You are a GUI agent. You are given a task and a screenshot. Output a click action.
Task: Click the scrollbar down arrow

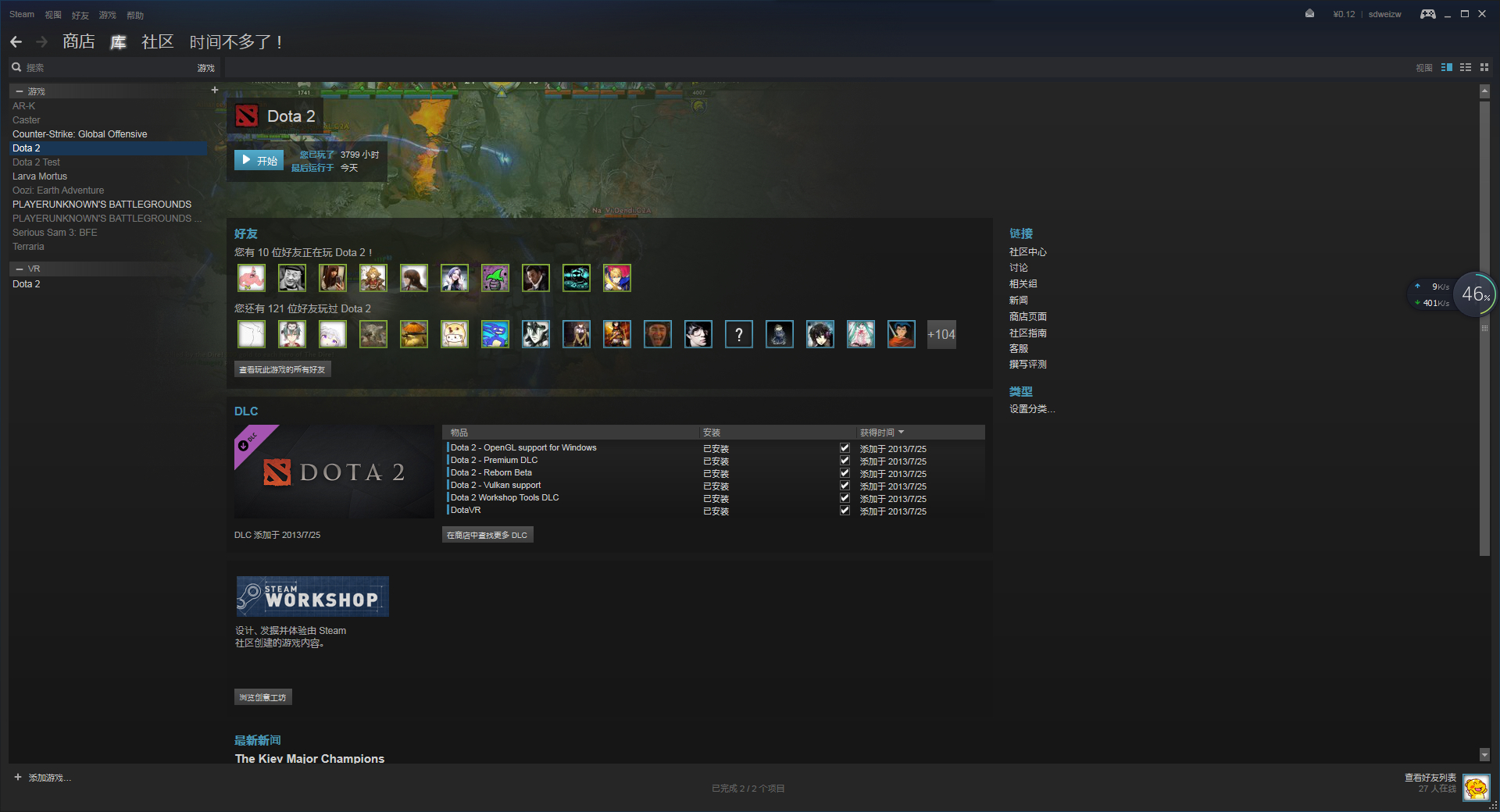point(1484,755)
